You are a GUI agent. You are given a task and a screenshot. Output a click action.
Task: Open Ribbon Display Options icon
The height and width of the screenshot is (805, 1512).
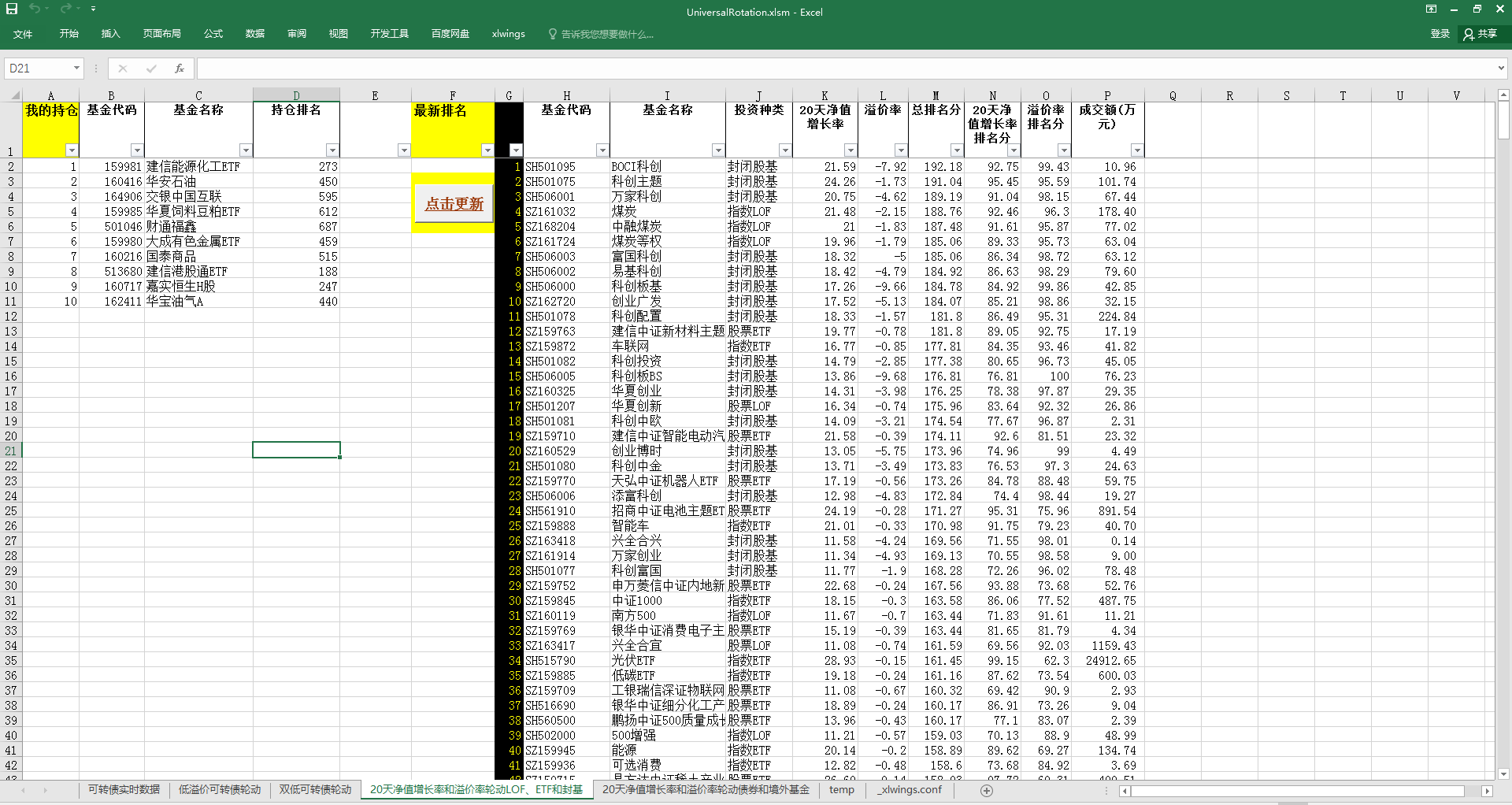coord(1431,9)
